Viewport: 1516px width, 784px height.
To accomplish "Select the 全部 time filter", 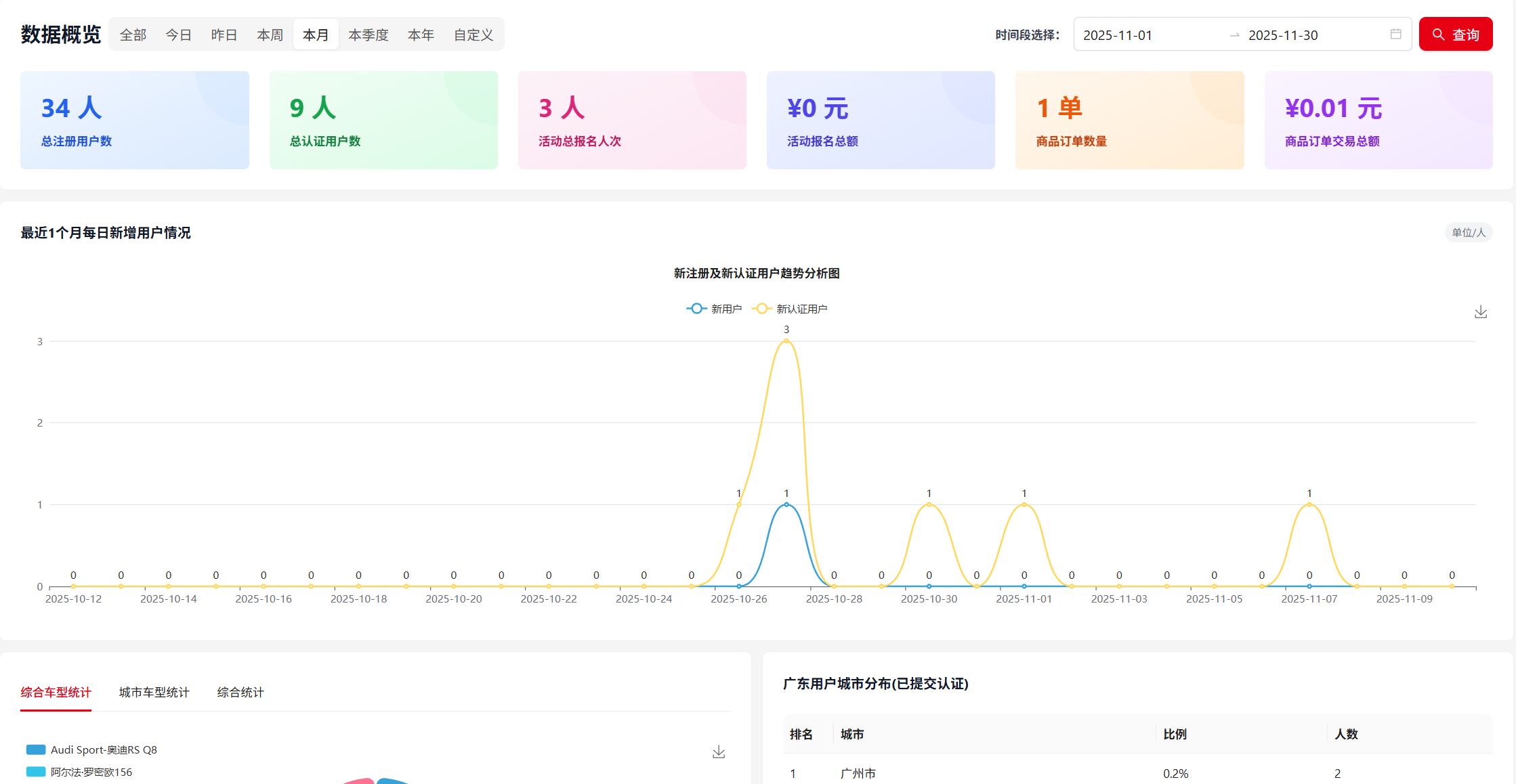I will point(133,34).
